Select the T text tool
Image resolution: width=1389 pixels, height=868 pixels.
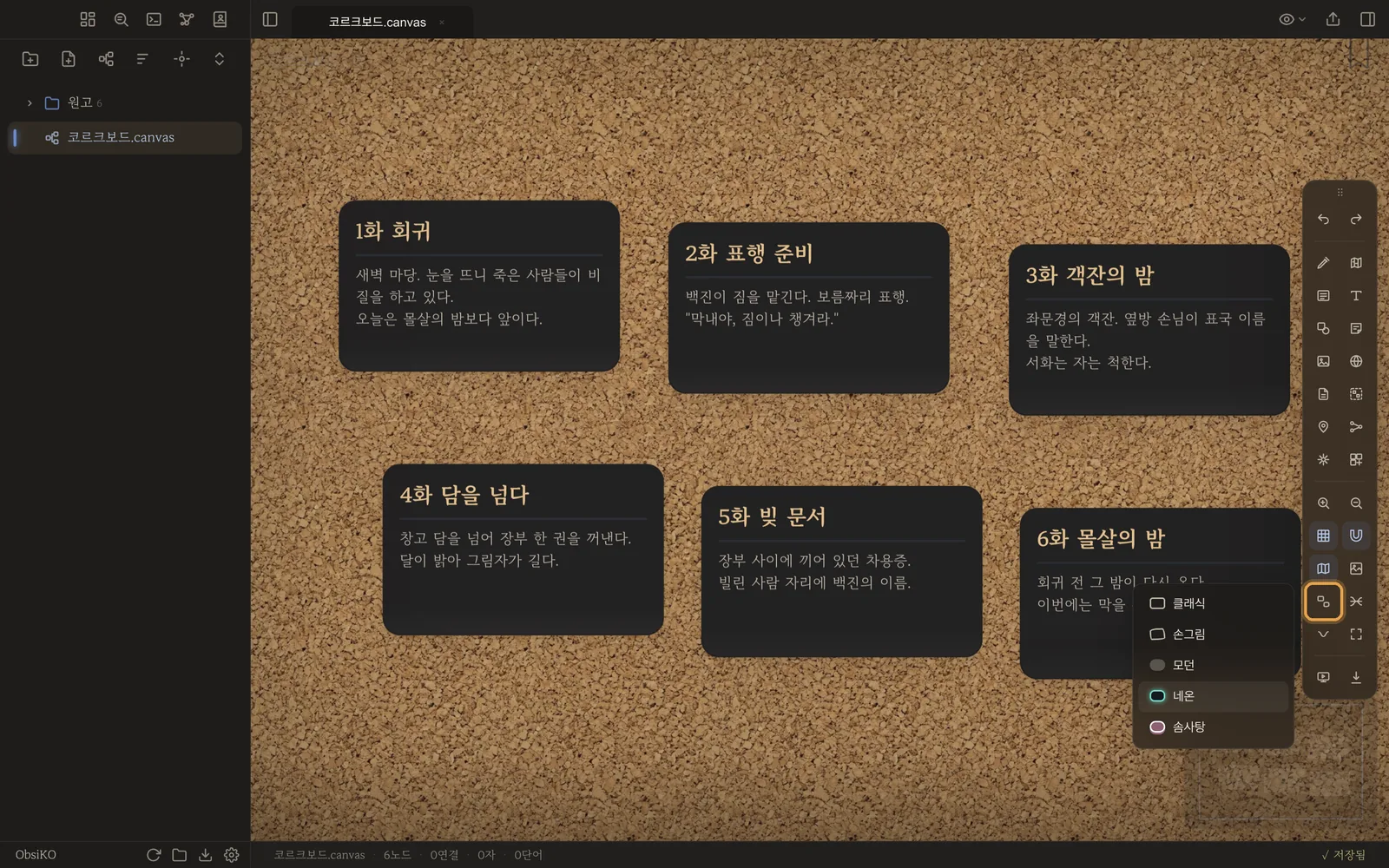tap(1356, 296)
